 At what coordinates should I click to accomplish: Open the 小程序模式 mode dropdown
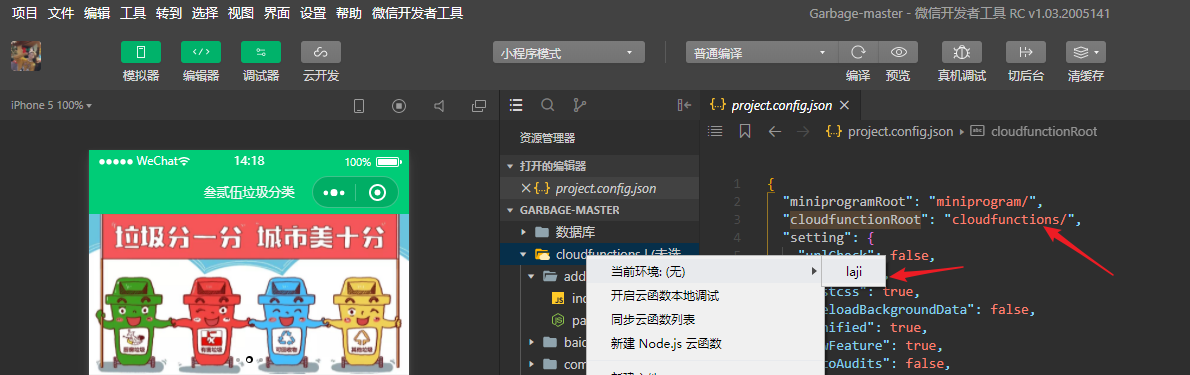point(568,53)
